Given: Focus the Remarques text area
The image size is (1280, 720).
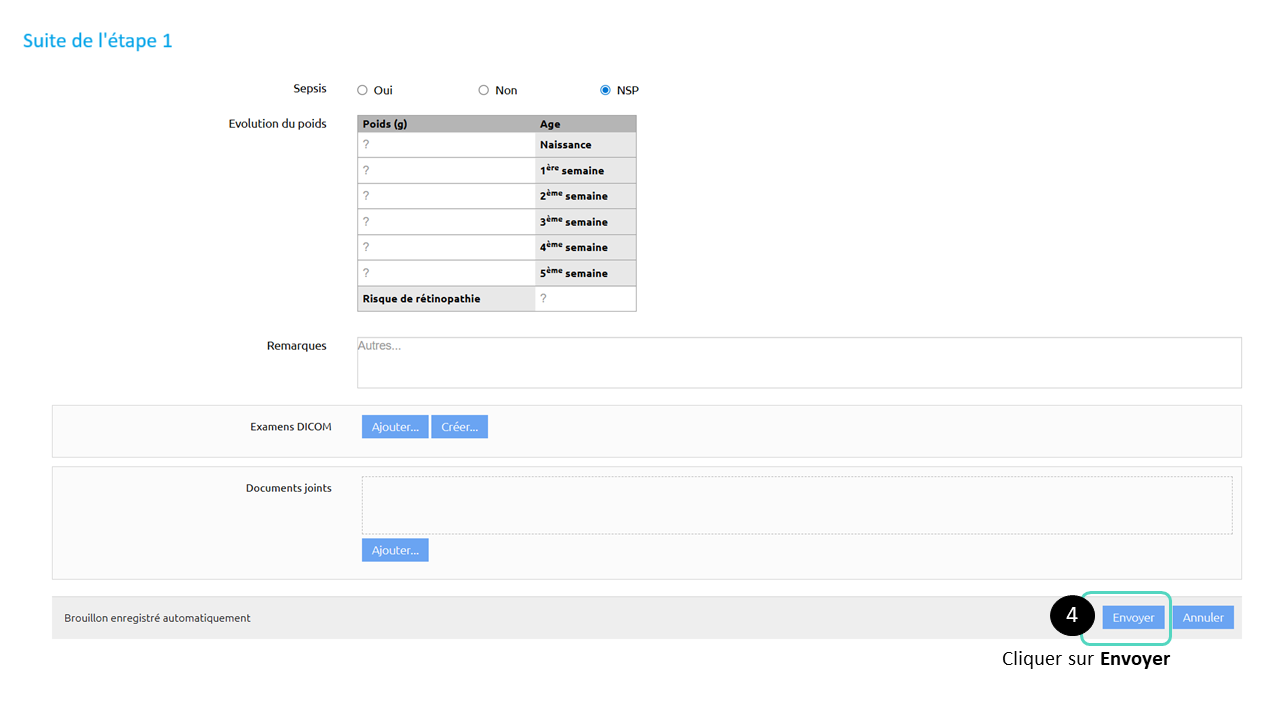Looking at the screenshot, I should [798, 362].
